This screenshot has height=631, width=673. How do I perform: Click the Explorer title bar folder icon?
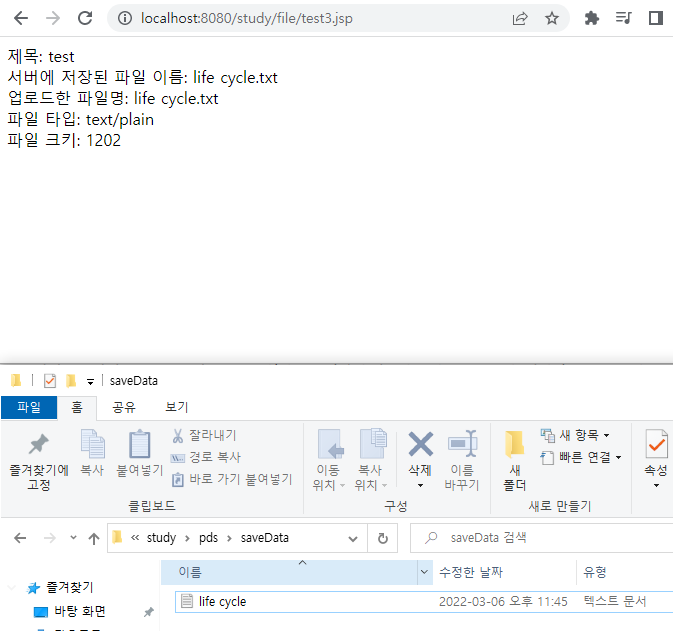tap(16, 380)
